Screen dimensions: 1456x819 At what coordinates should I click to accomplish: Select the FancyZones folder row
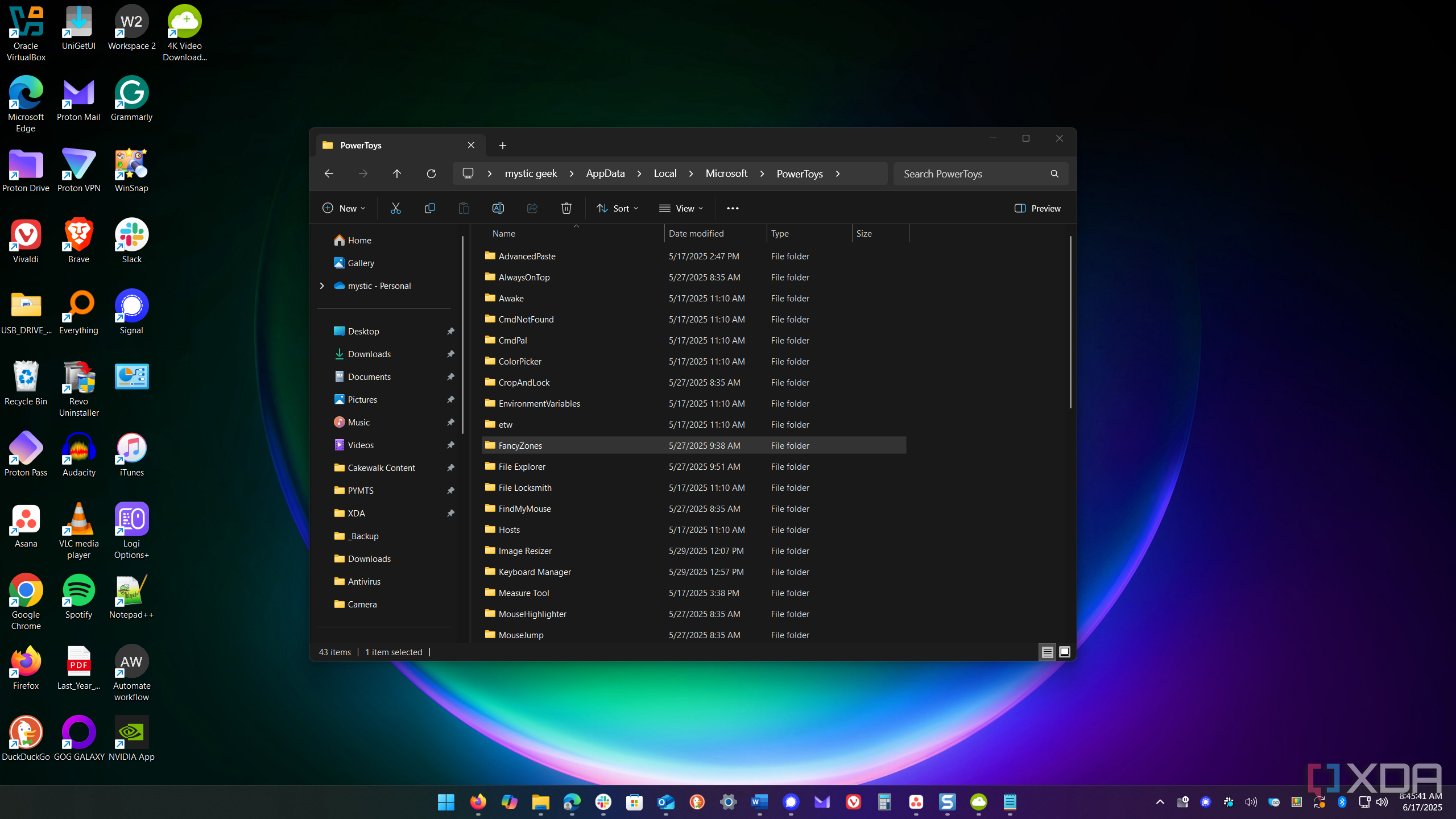694,445
